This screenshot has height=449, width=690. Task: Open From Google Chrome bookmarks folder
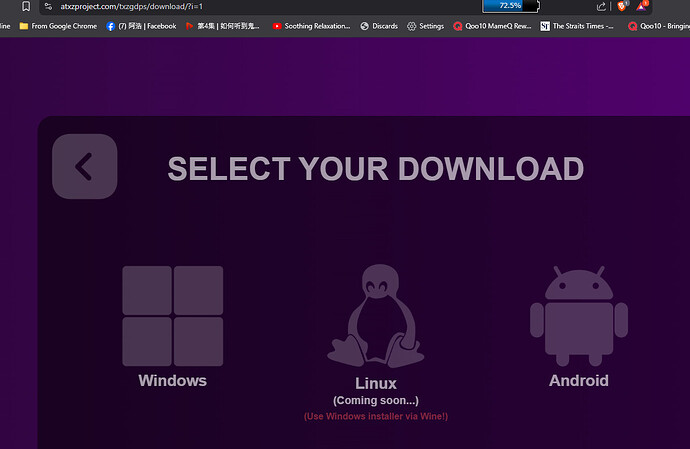click(58, 26)
